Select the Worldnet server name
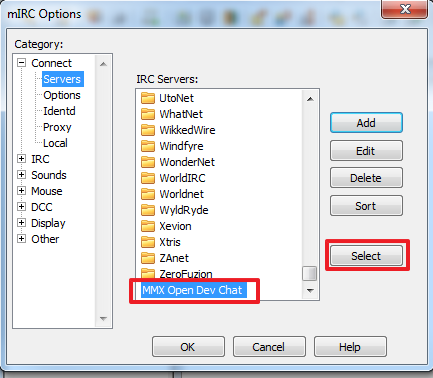The width and height of the screenshot is (433, 378). point(182,194)
